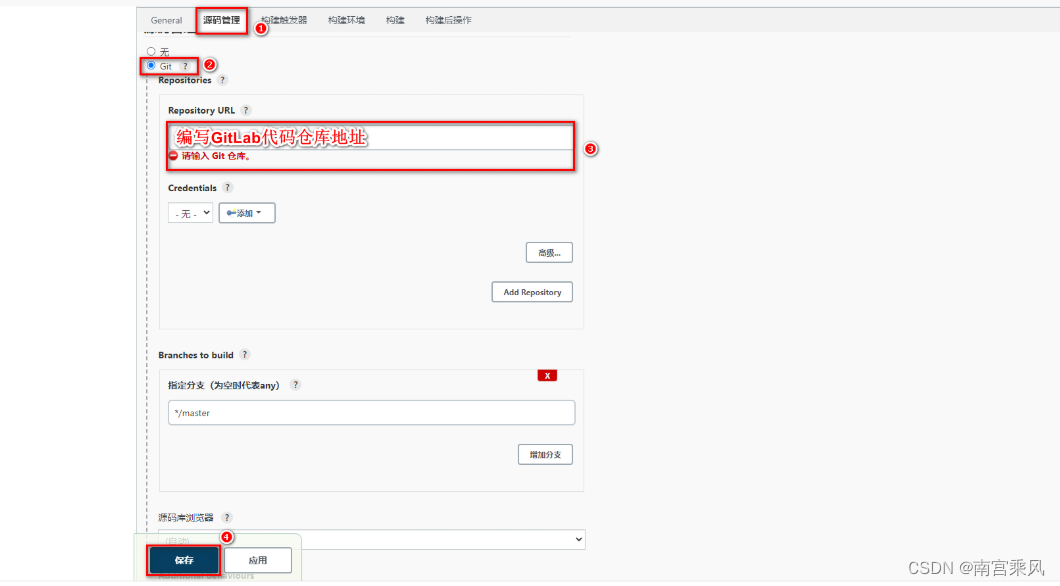Select the 构建 tab
The image size is (1060, 586).
(x=395, y=20)
